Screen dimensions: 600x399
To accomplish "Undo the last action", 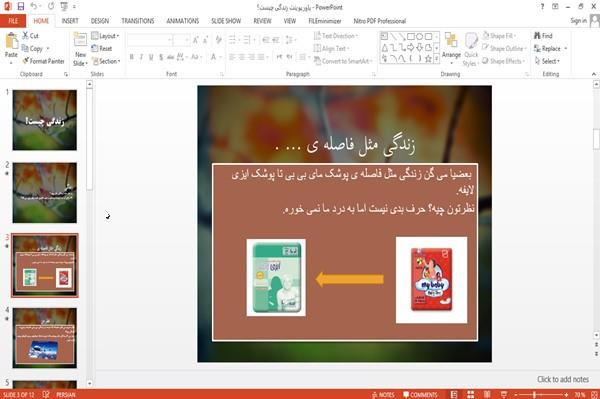I will pos(34,7).
